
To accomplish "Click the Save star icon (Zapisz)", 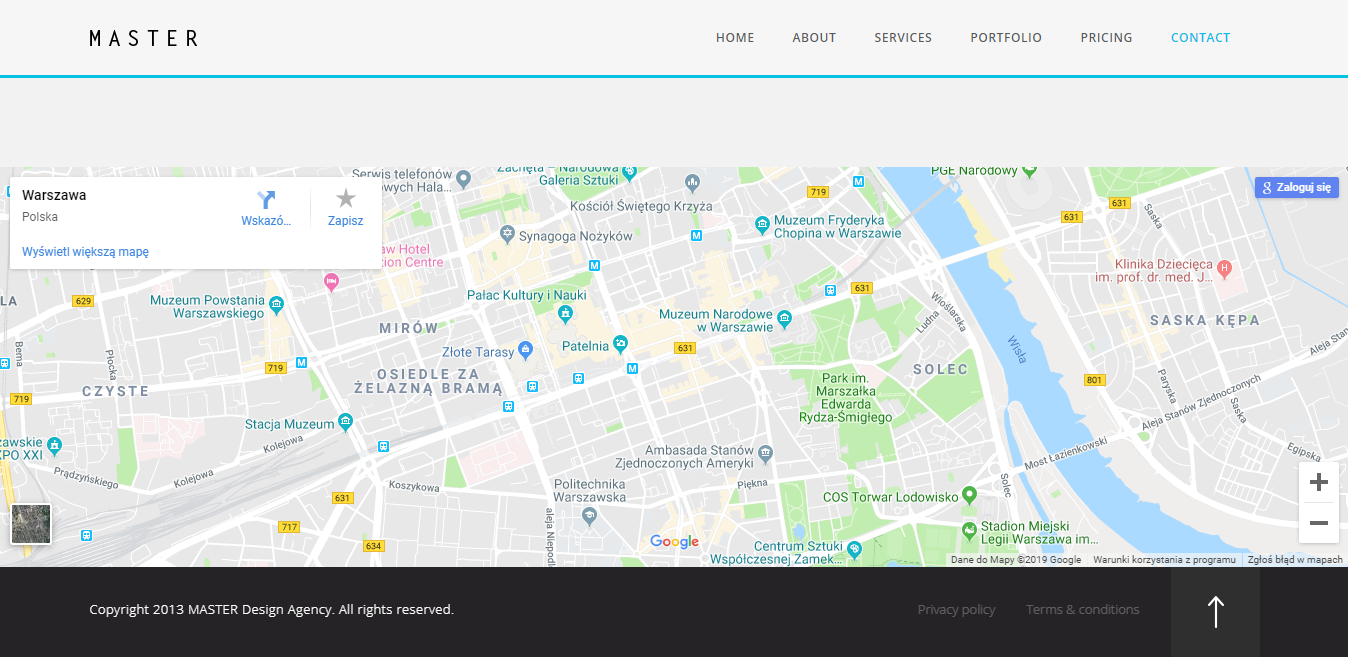I will pyautogui.click(x=345, y=199).
